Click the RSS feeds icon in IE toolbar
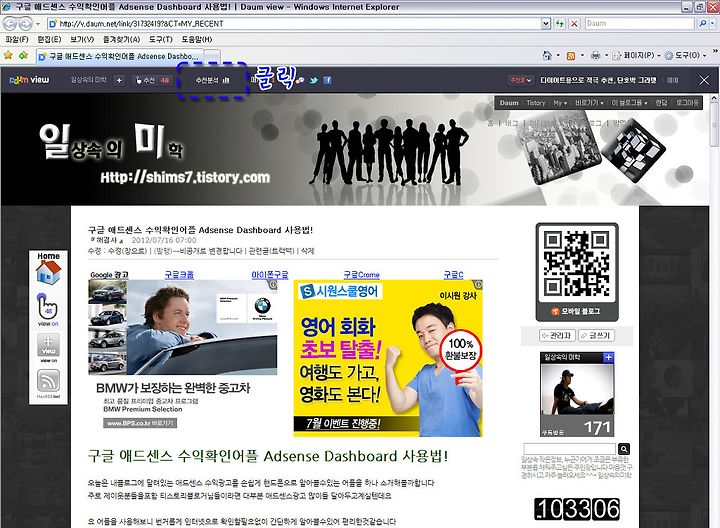The width and height of the screenshot is (720, 528). pyautogui.click(x=571, y=56)
